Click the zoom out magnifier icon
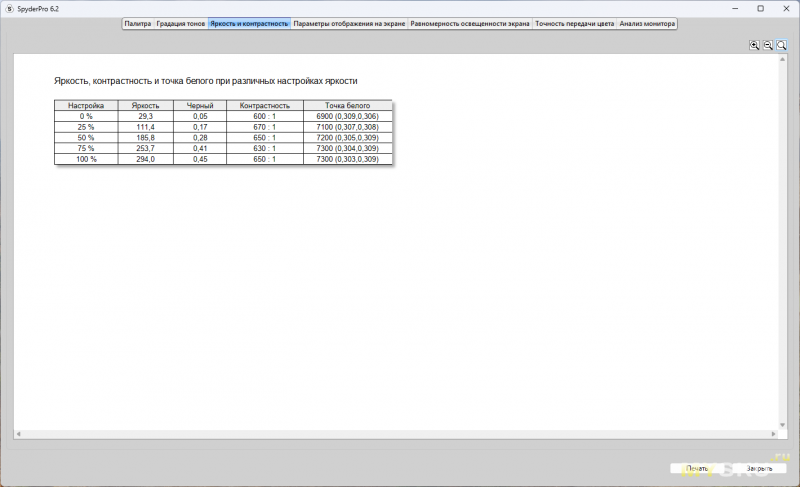 click(x=768, y=45)
